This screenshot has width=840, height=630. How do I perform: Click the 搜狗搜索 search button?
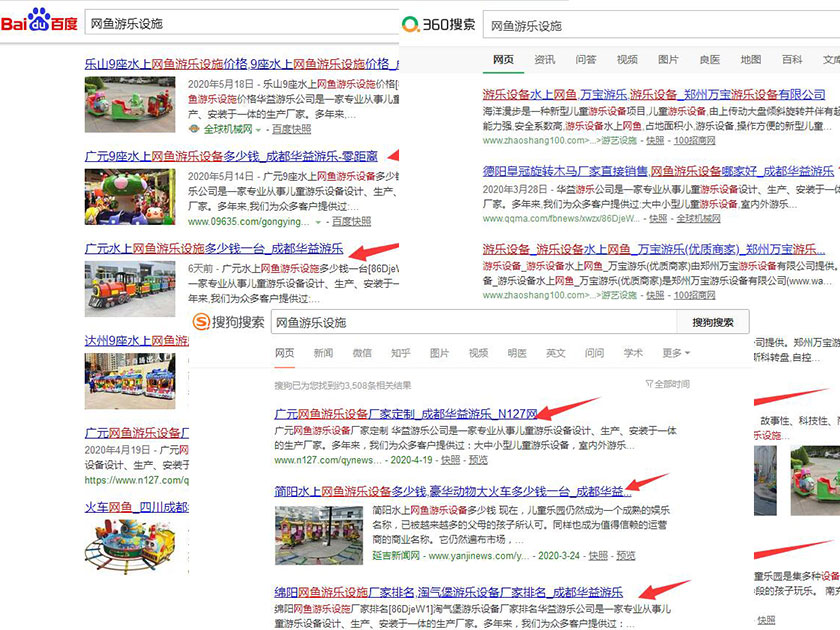pos(713,322)
